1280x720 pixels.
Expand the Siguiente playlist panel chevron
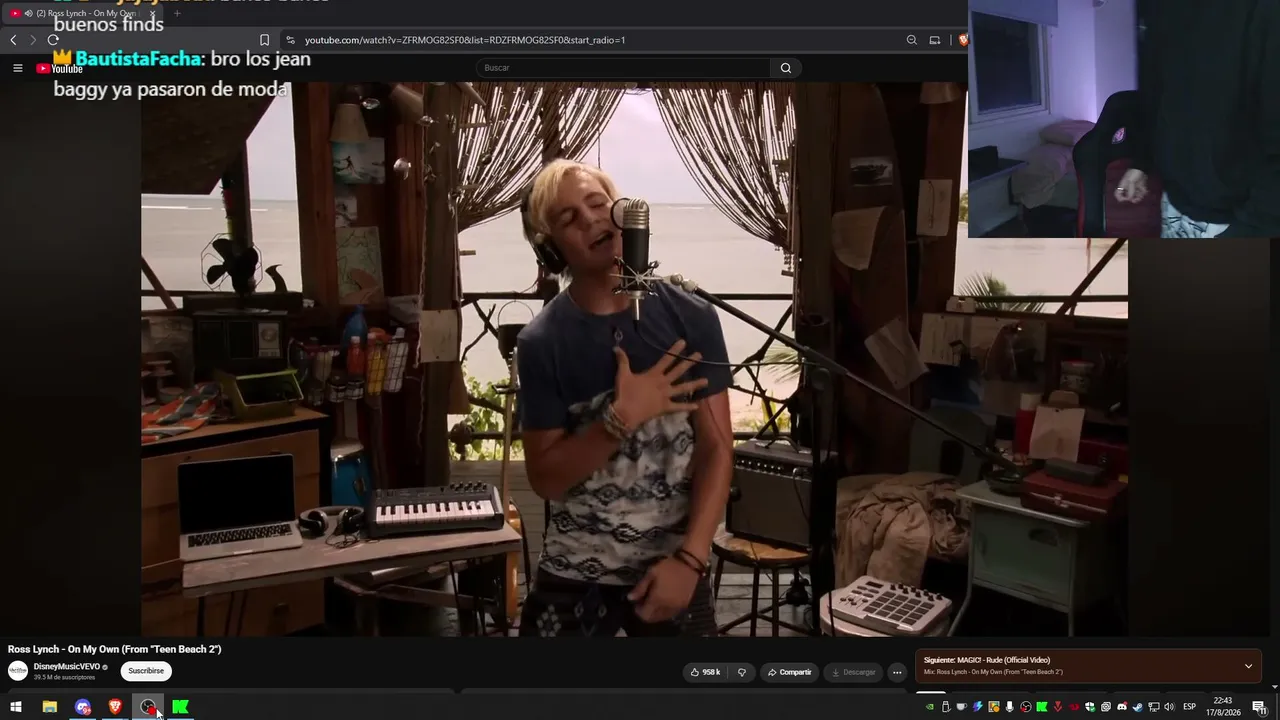[1248, 666]
